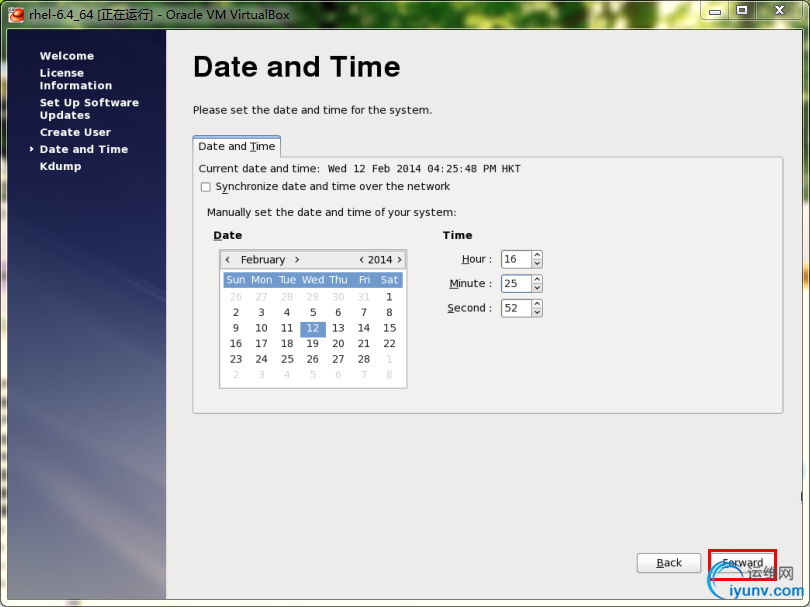
Task: Click the Wed column header
Action: click(x=313, y=280)
